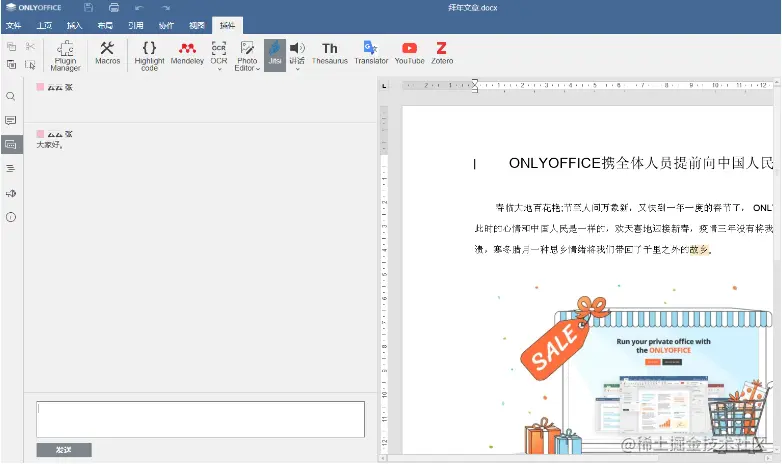Click the feedback megaphone sidebar icon
The image size is (782, 468).
[10, 193]
